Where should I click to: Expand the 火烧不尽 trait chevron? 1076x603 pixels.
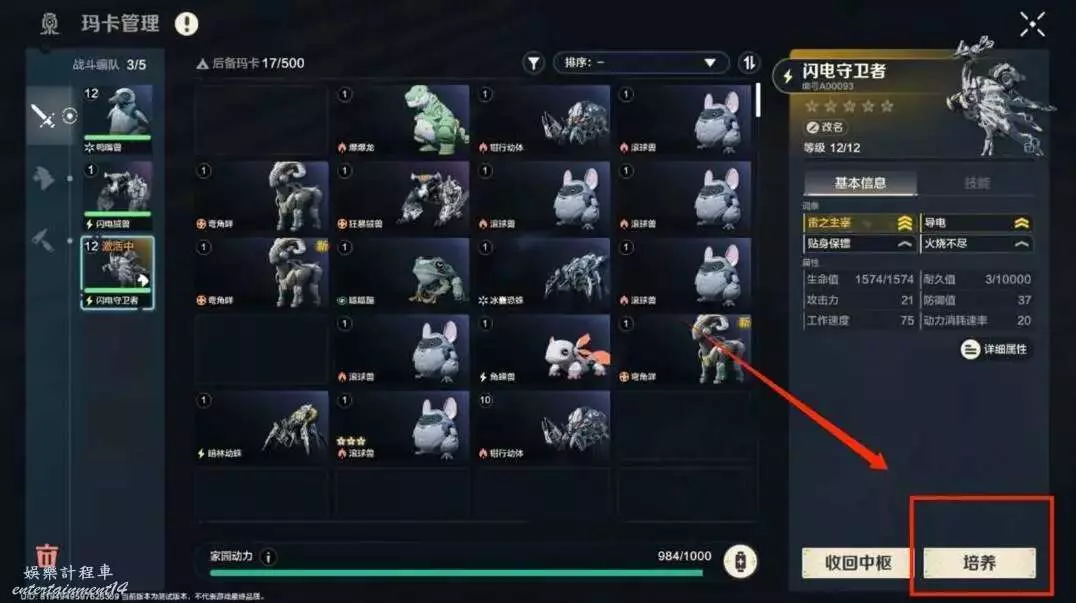[1021, 244]
